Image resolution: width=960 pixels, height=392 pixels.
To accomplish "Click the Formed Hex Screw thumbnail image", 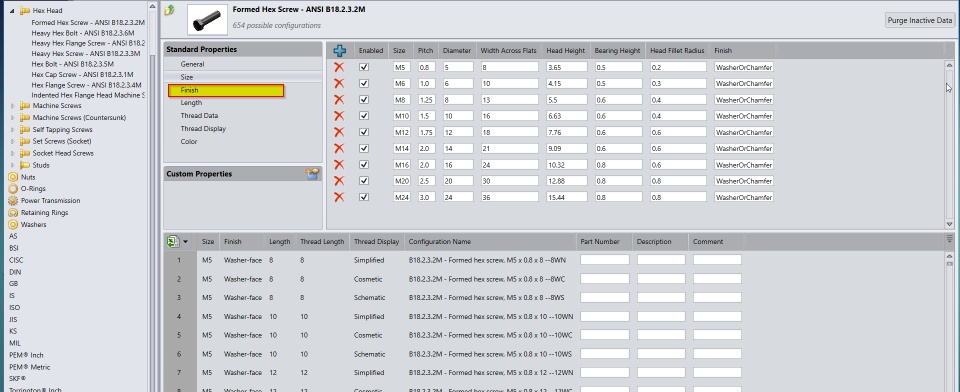I will [x=206, y=19].
